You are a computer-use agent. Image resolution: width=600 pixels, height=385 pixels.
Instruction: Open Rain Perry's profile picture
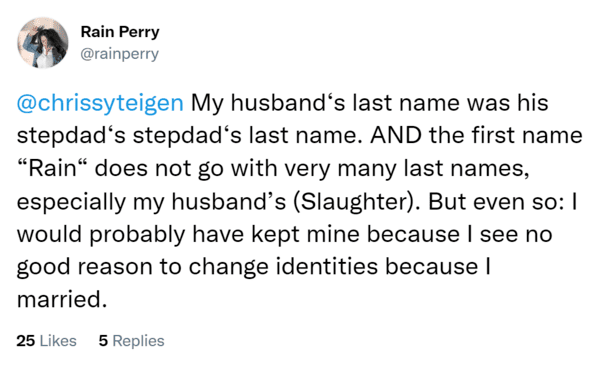[x=42, y=42]
